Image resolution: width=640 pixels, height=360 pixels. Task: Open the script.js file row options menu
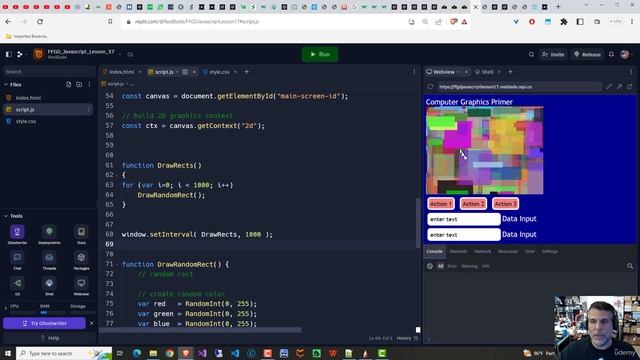click(x=89, y=109)
